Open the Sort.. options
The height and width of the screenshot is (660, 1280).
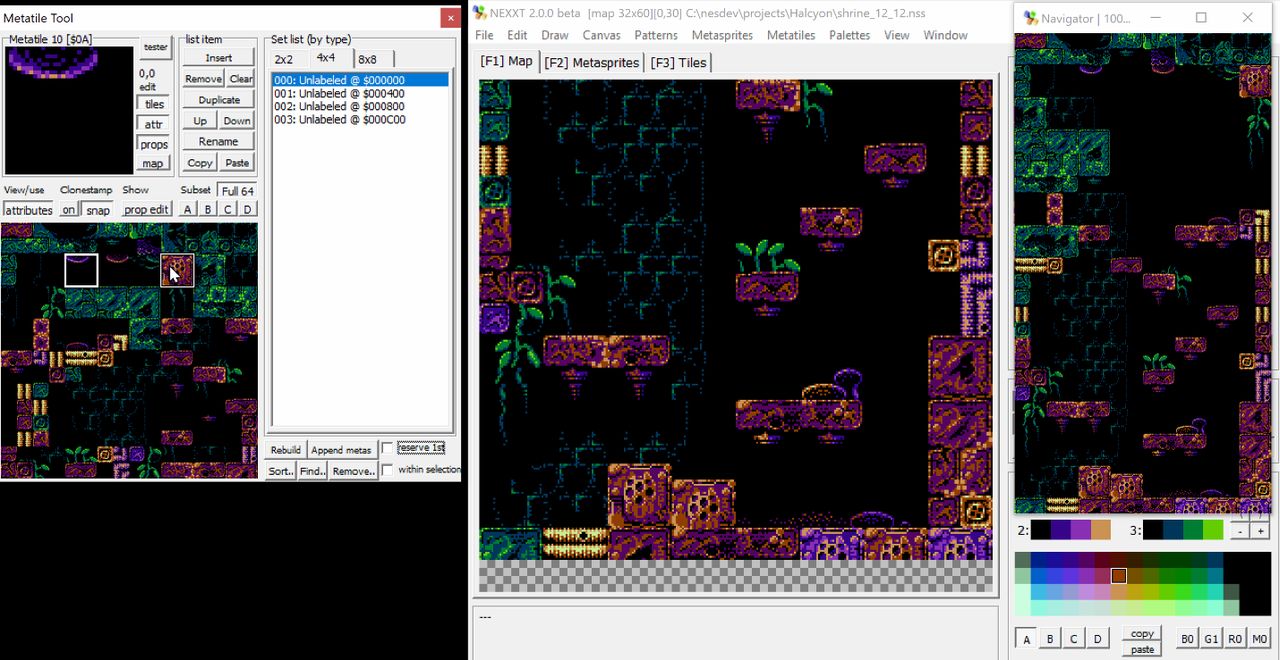click(x=281, y=471)
